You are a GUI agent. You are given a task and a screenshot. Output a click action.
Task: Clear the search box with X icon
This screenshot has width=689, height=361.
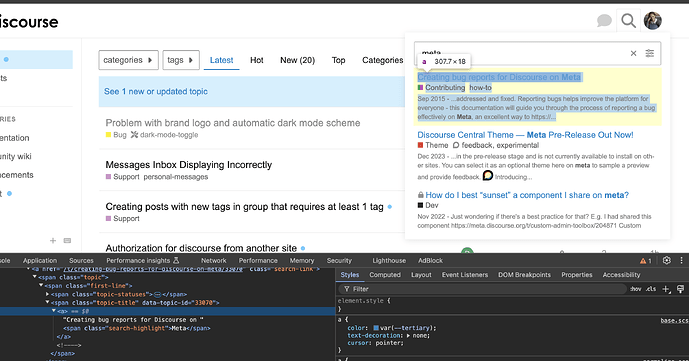633,53
